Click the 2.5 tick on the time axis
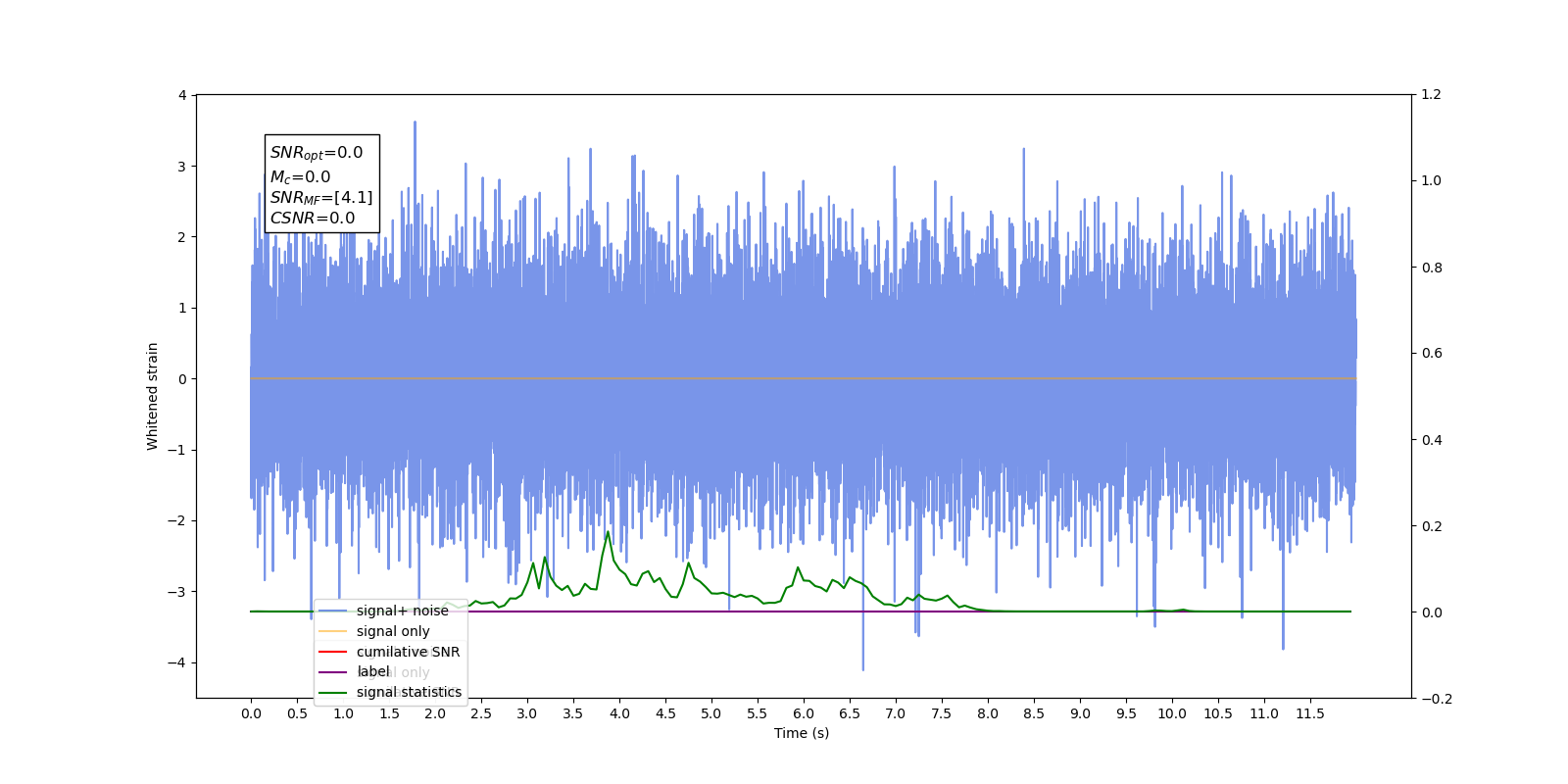 tap(481, 713)
